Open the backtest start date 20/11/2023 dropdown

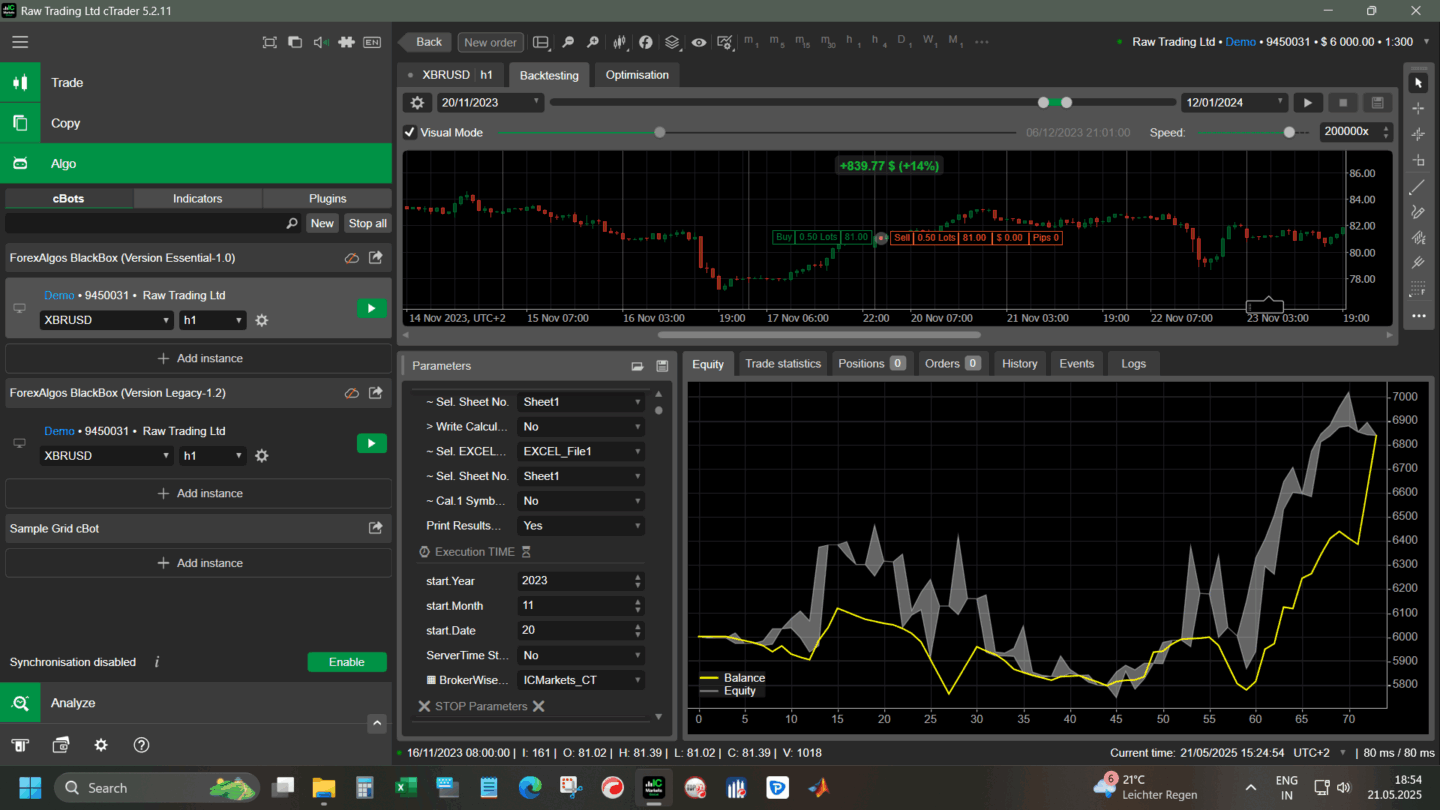(490, 103)
